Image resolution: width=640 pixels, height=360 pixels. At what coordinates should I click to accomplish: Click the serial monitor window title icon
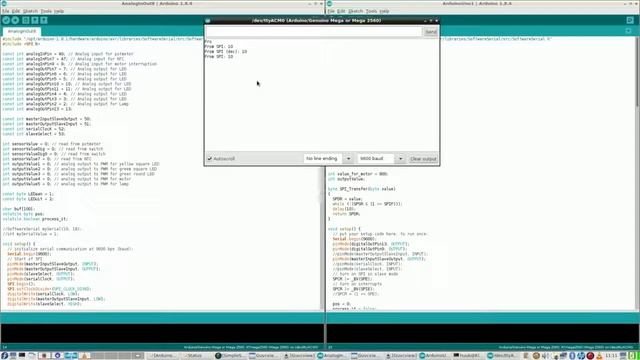pos(208,20)
